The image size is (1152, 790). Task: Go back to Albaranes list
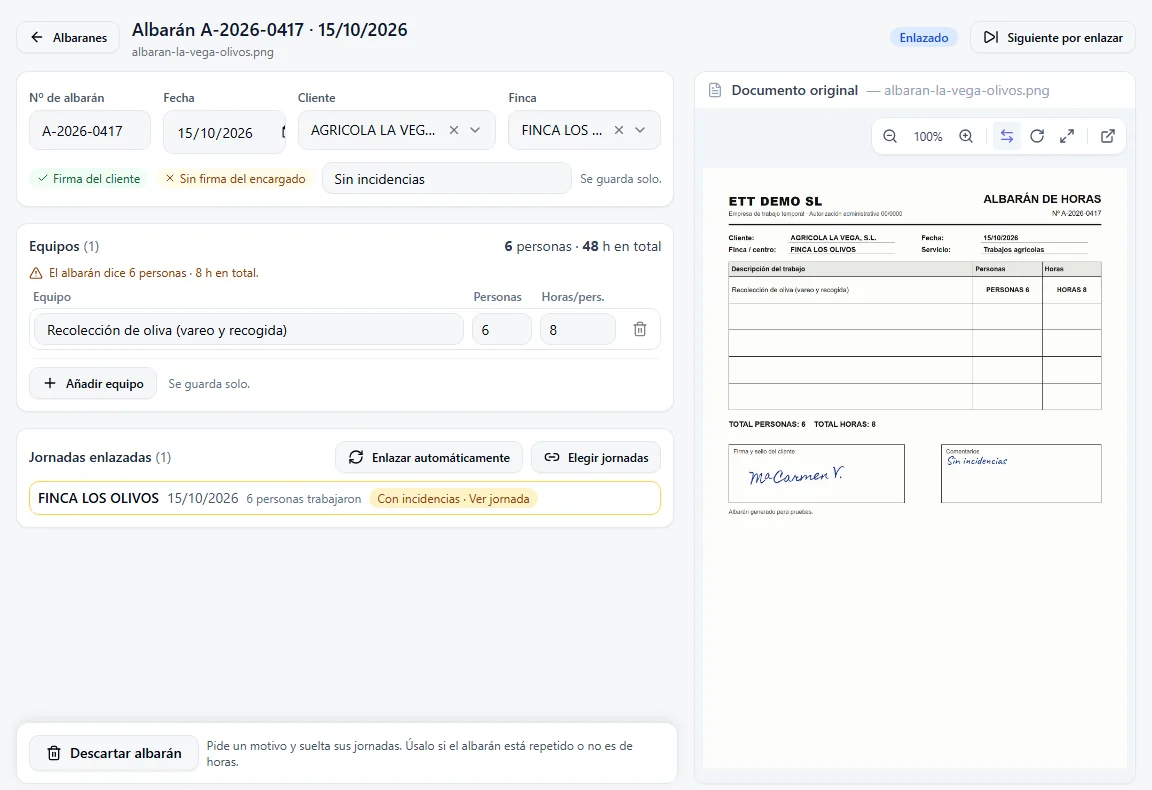68,37
